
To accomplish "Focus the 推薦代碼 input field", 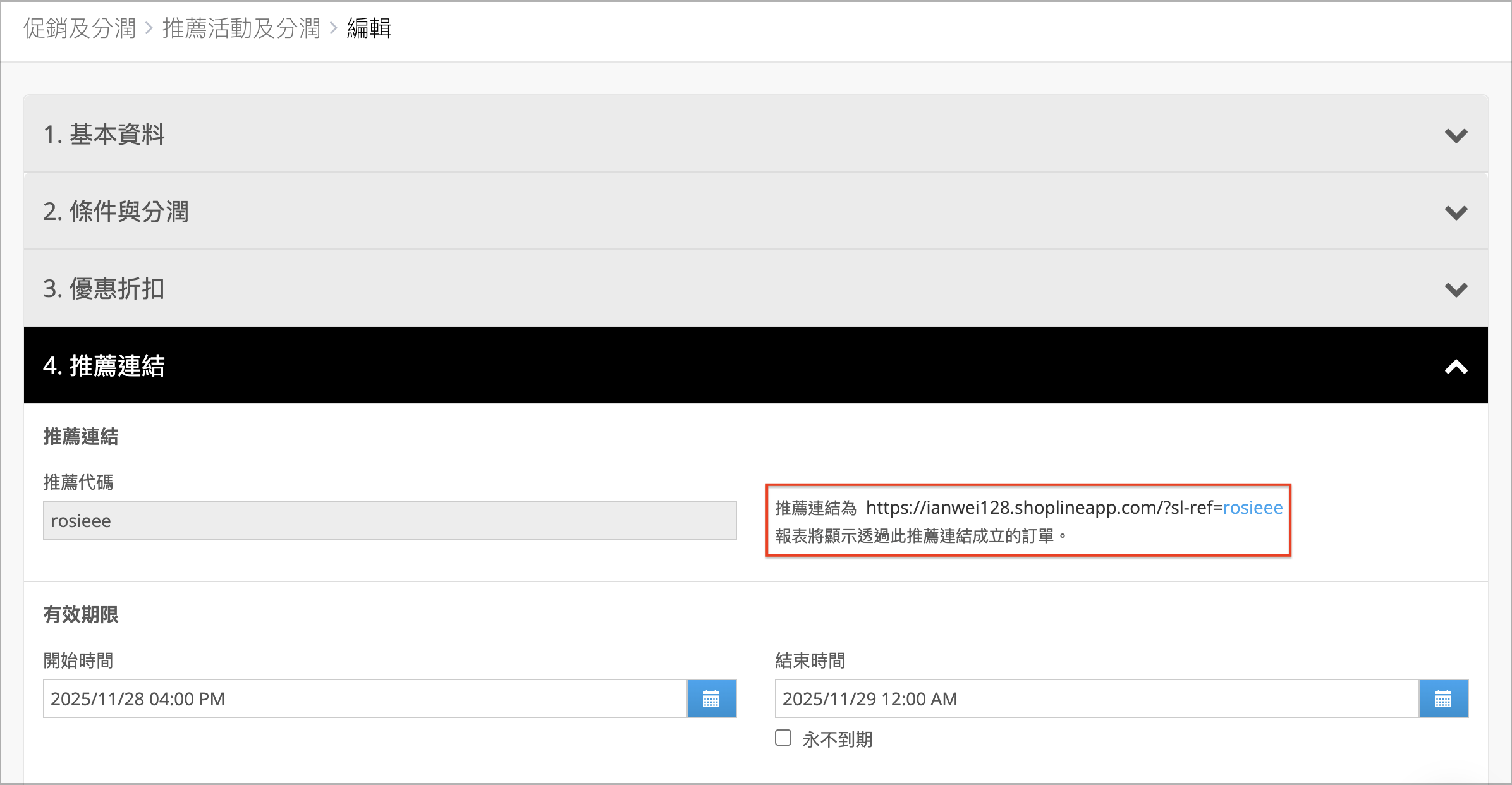I will pos(390,520).
